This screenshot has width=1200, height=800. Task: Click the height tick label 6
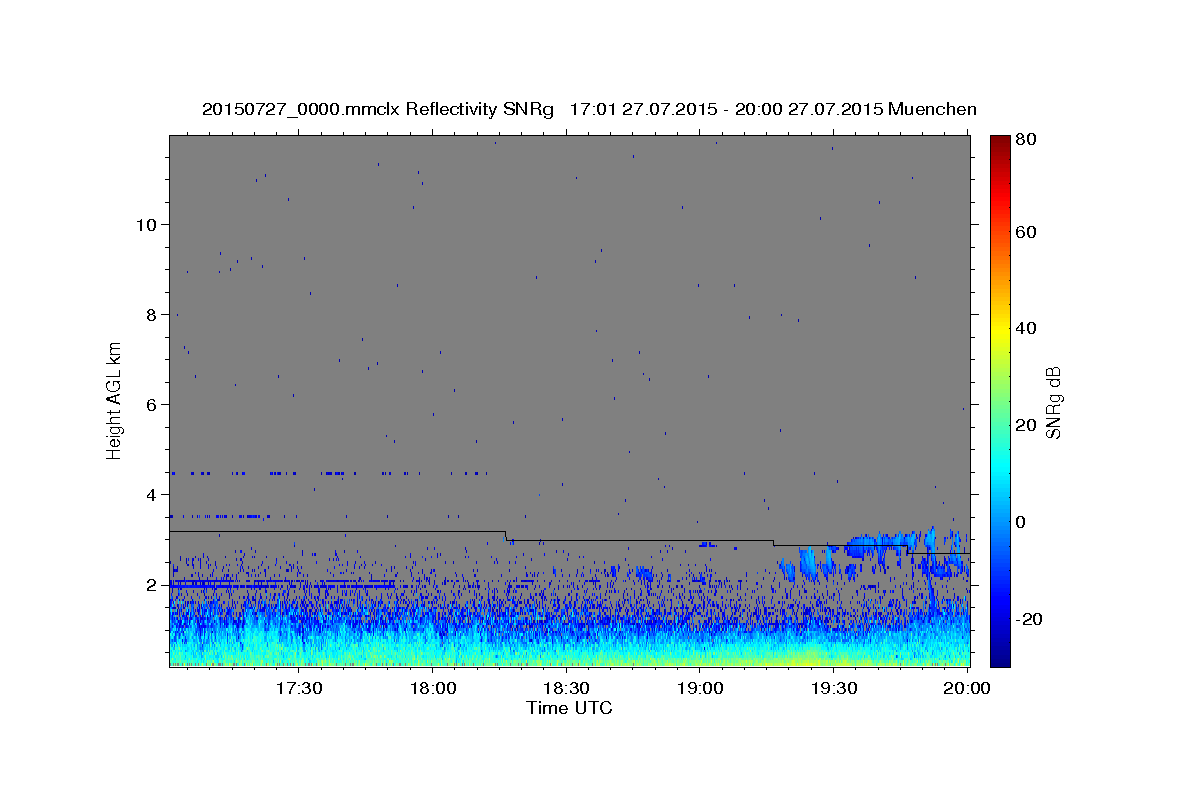click(x=151, y=404)
